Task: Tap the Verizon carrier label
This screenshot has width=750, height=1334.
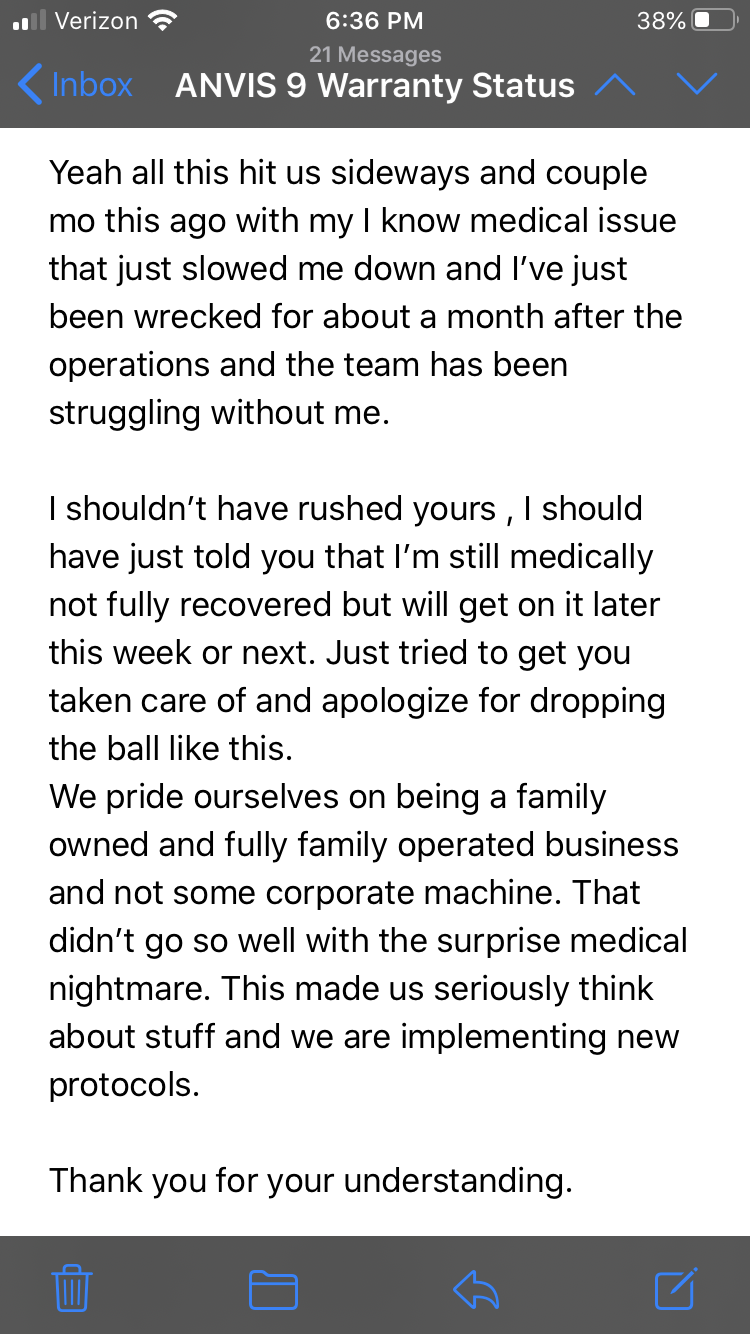Action: point(96,20)
